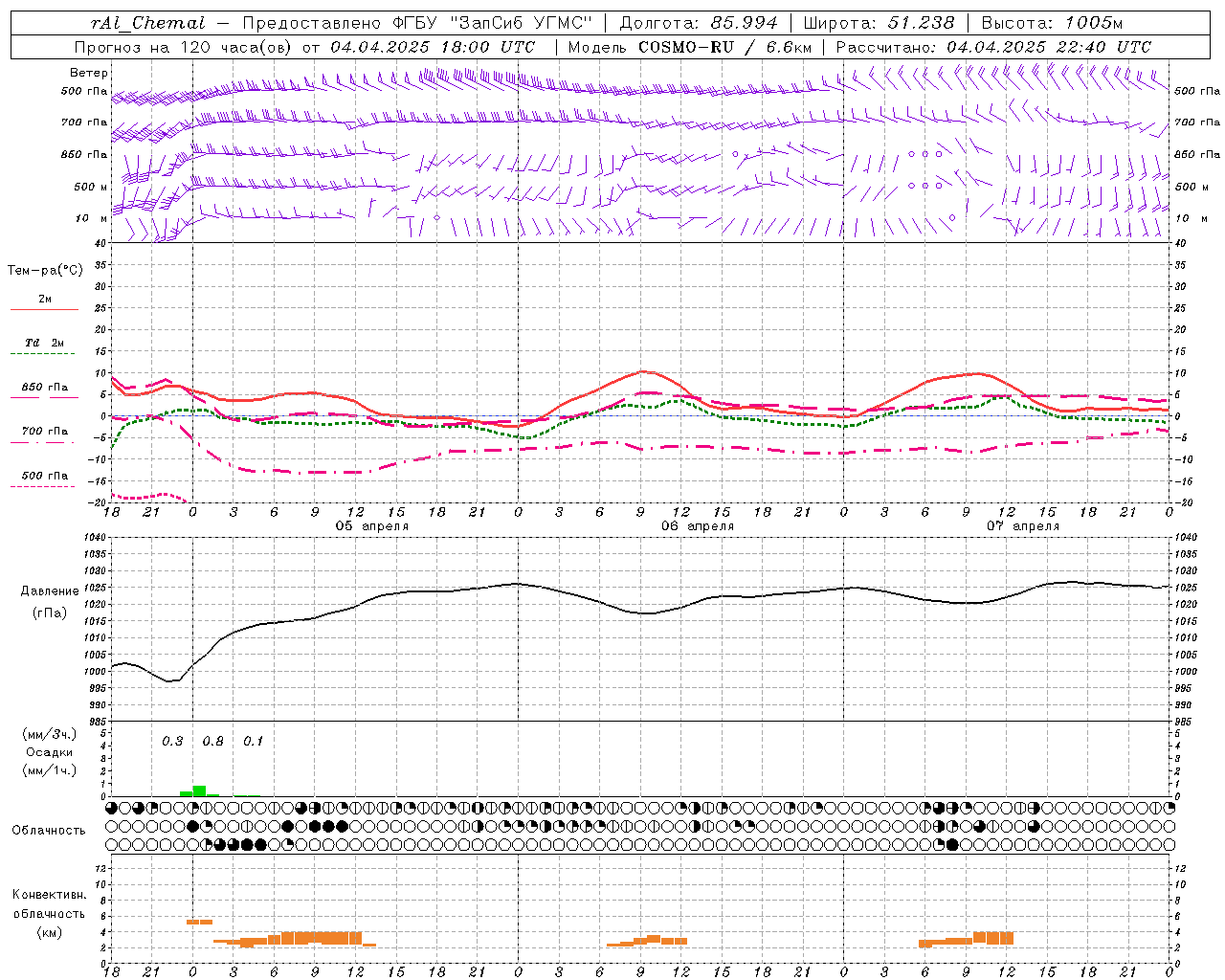Click the pressure curve minimum near 997 гПа
The image size is (1225, 980).
click(170, 681)
